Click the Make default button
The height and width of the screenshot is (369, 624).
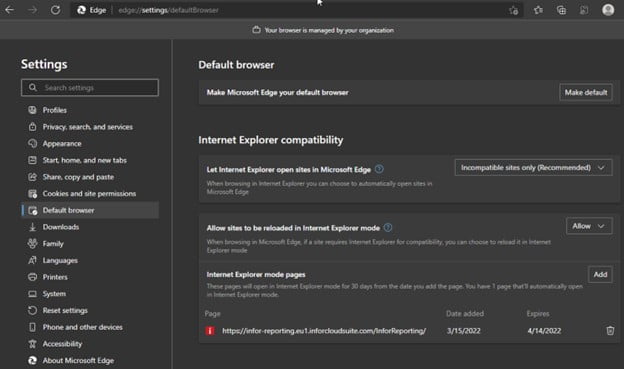click(x=585, y=92)
